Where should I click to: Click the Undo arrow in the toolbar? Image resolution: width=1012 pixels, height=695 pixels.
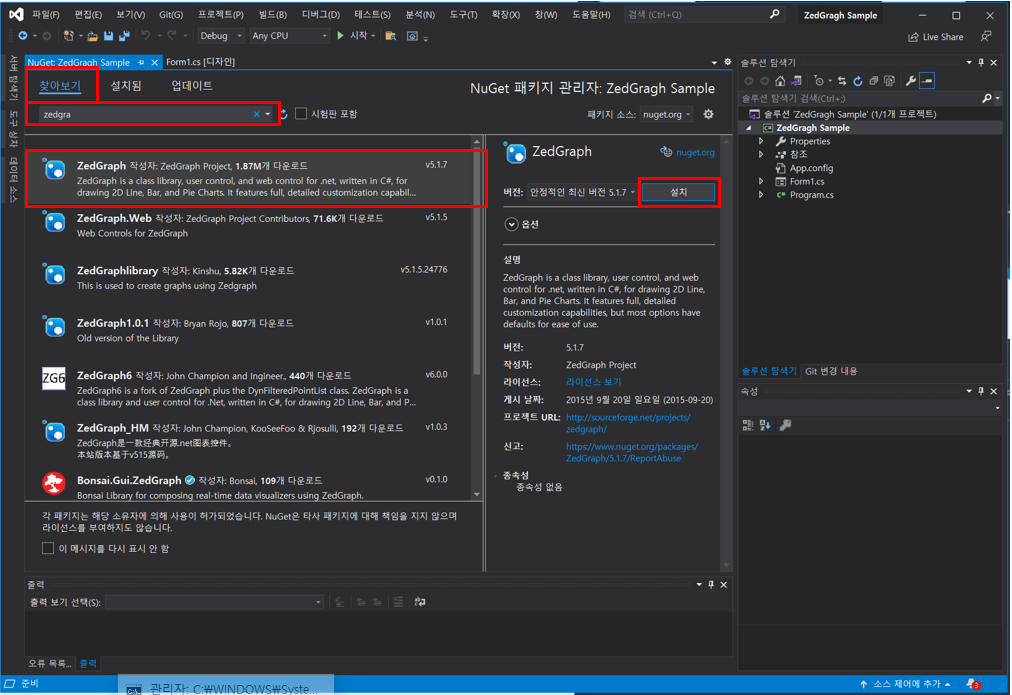point(146,36)
